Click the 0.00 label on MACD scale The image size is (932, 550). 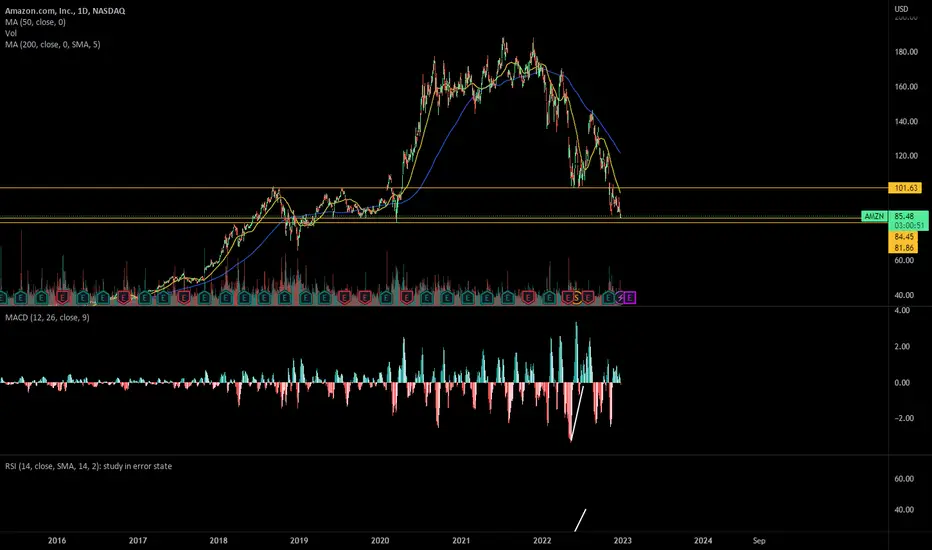(x=902, y=382)
